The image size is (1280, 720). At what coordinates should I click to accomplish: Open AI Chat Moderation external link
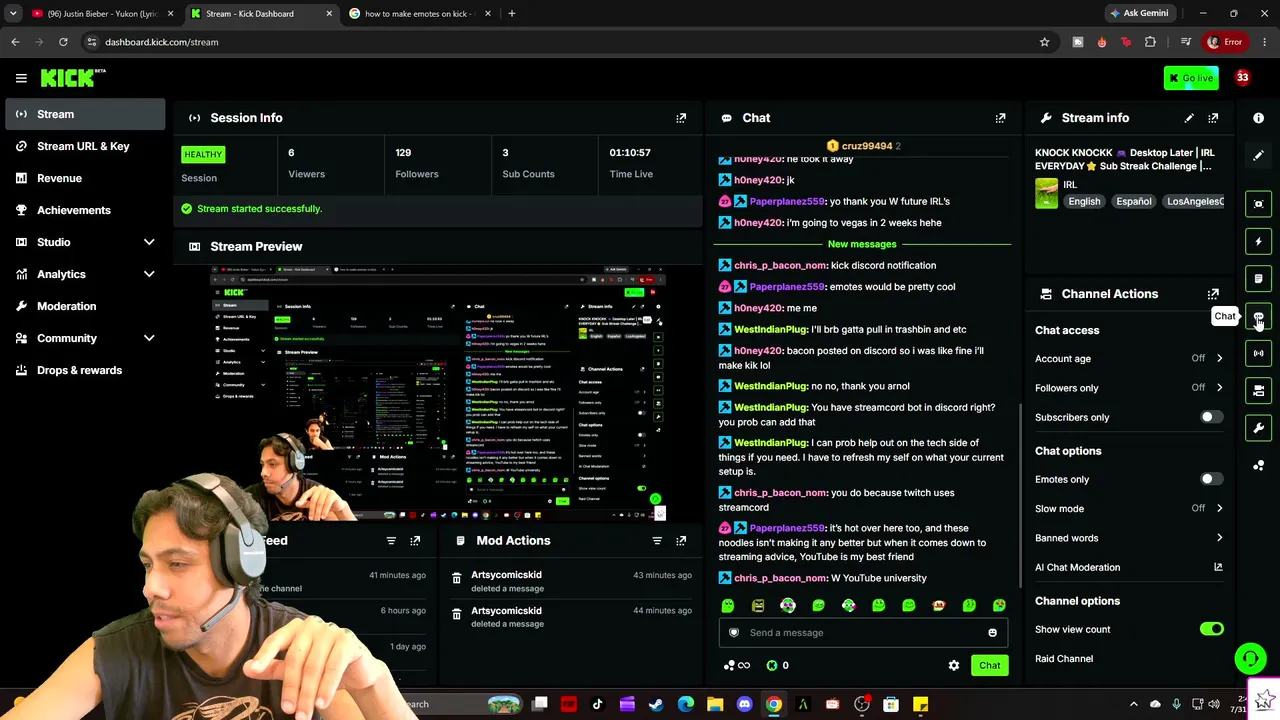tap(1218, 567)
